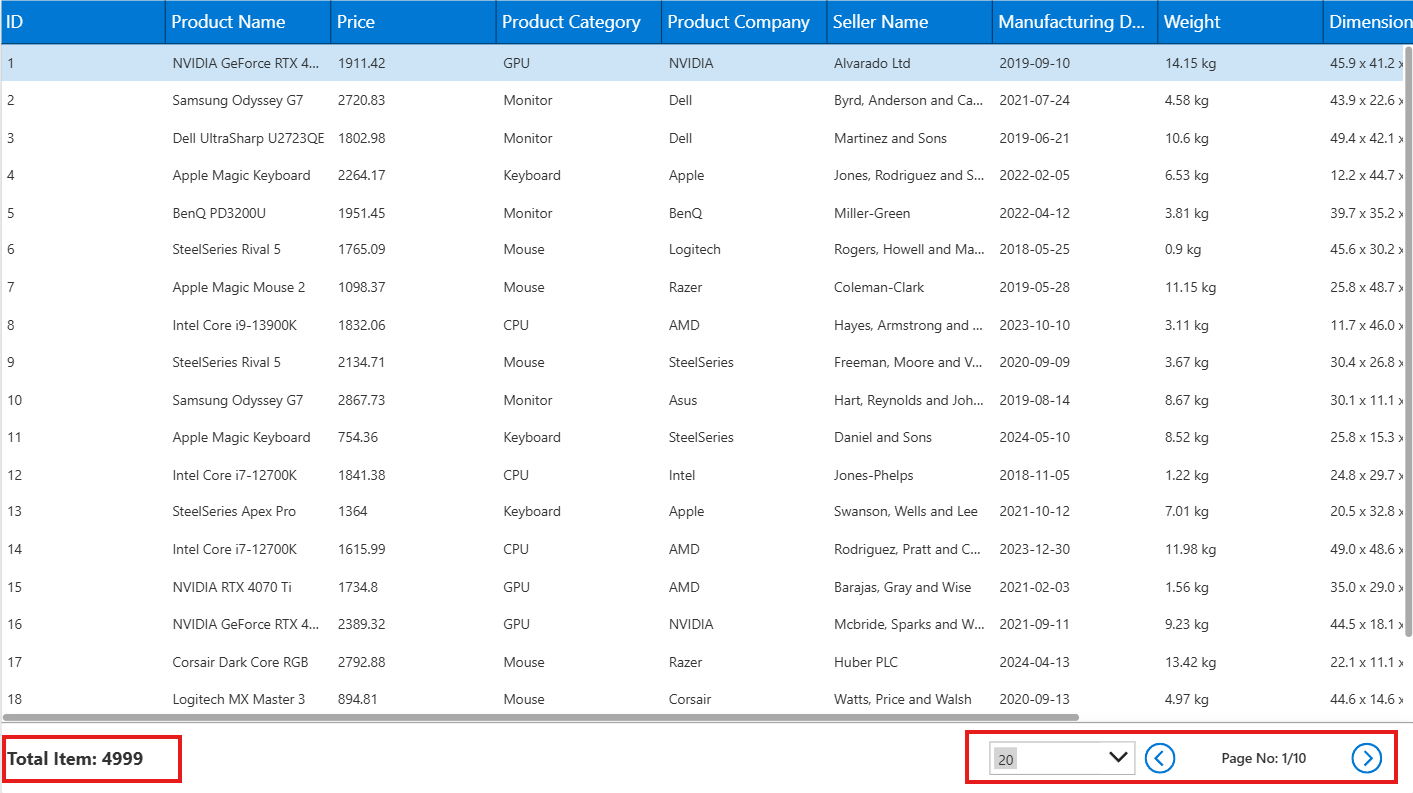The height and width of the screenshot is (793, 1413).
Task: Select the Dell UltraSharp U2723QE cell
Action: (248, 138)
